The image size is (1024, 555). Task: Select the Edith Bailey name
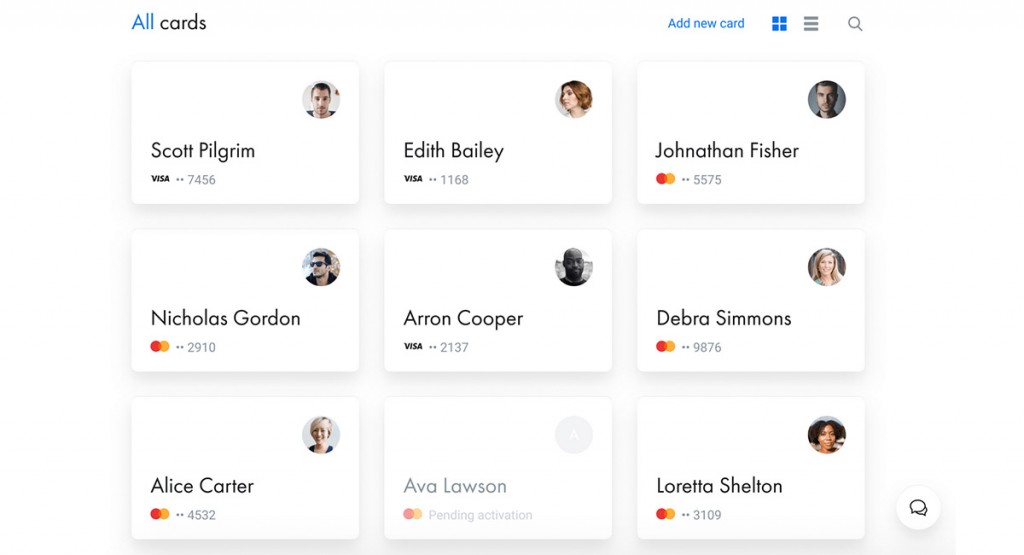point(453,151)
